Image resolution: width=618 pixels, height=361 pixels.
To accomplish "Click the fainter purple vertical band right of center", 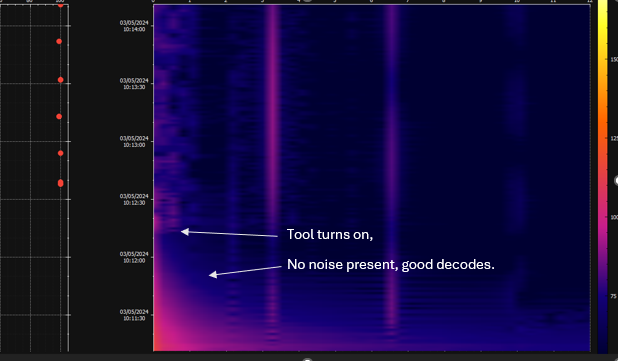I will (392, 158).
